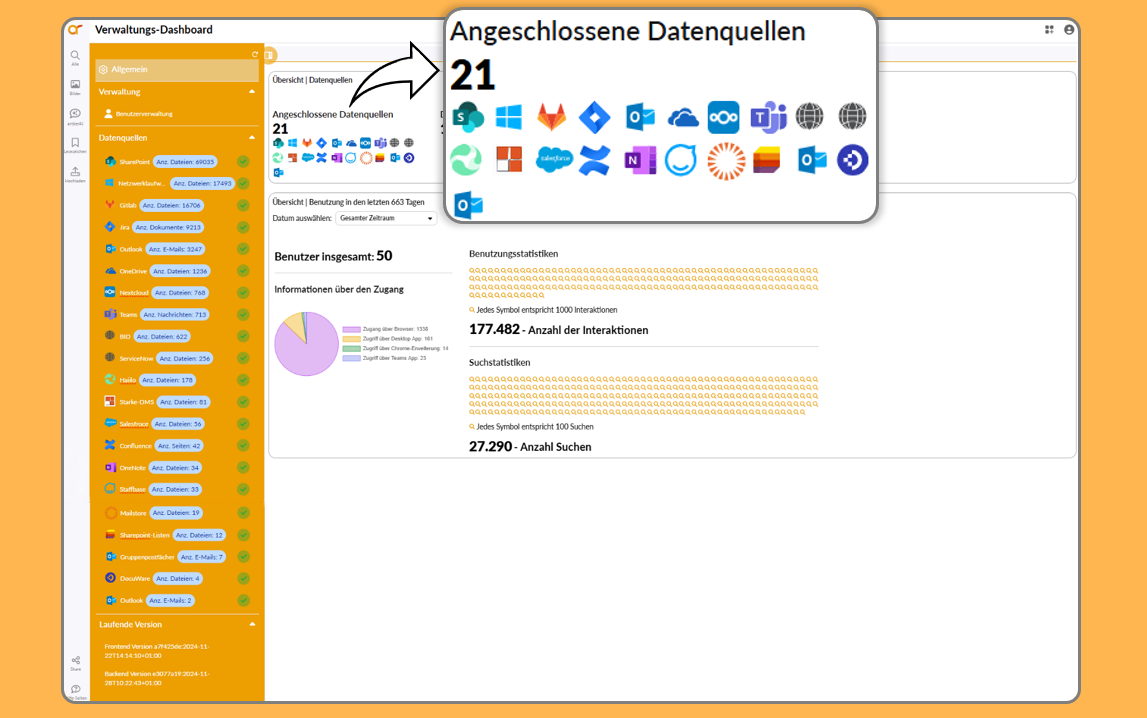Toggle the green checkmark on the OneDrive row

point(243,271)
